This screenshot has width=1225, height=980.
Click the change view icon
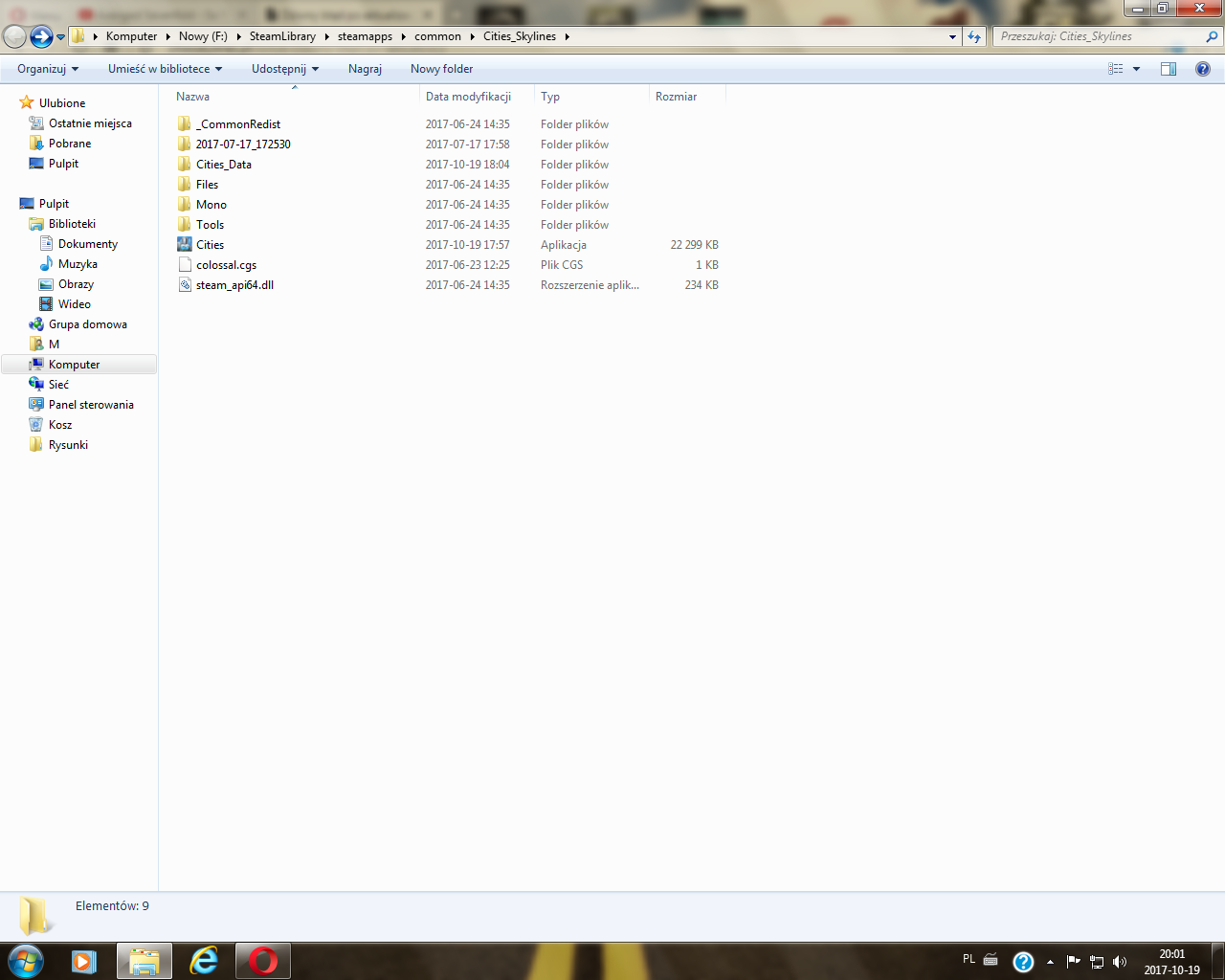click(x=1116, y=69)
